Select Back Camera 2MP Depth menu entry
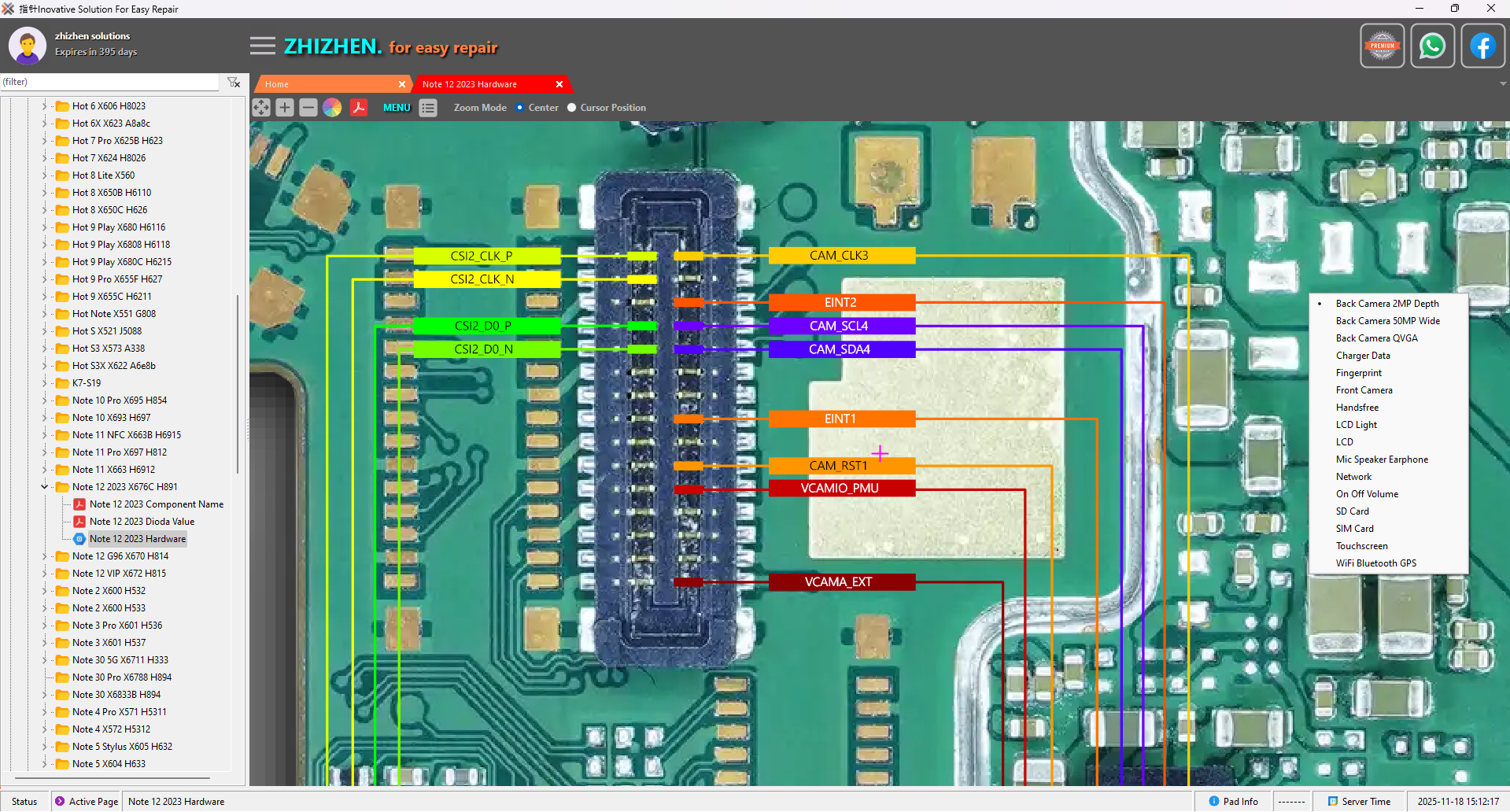Image resolution: width=1510 pixels, height=812 pixels. click(x=1387, y=304)
